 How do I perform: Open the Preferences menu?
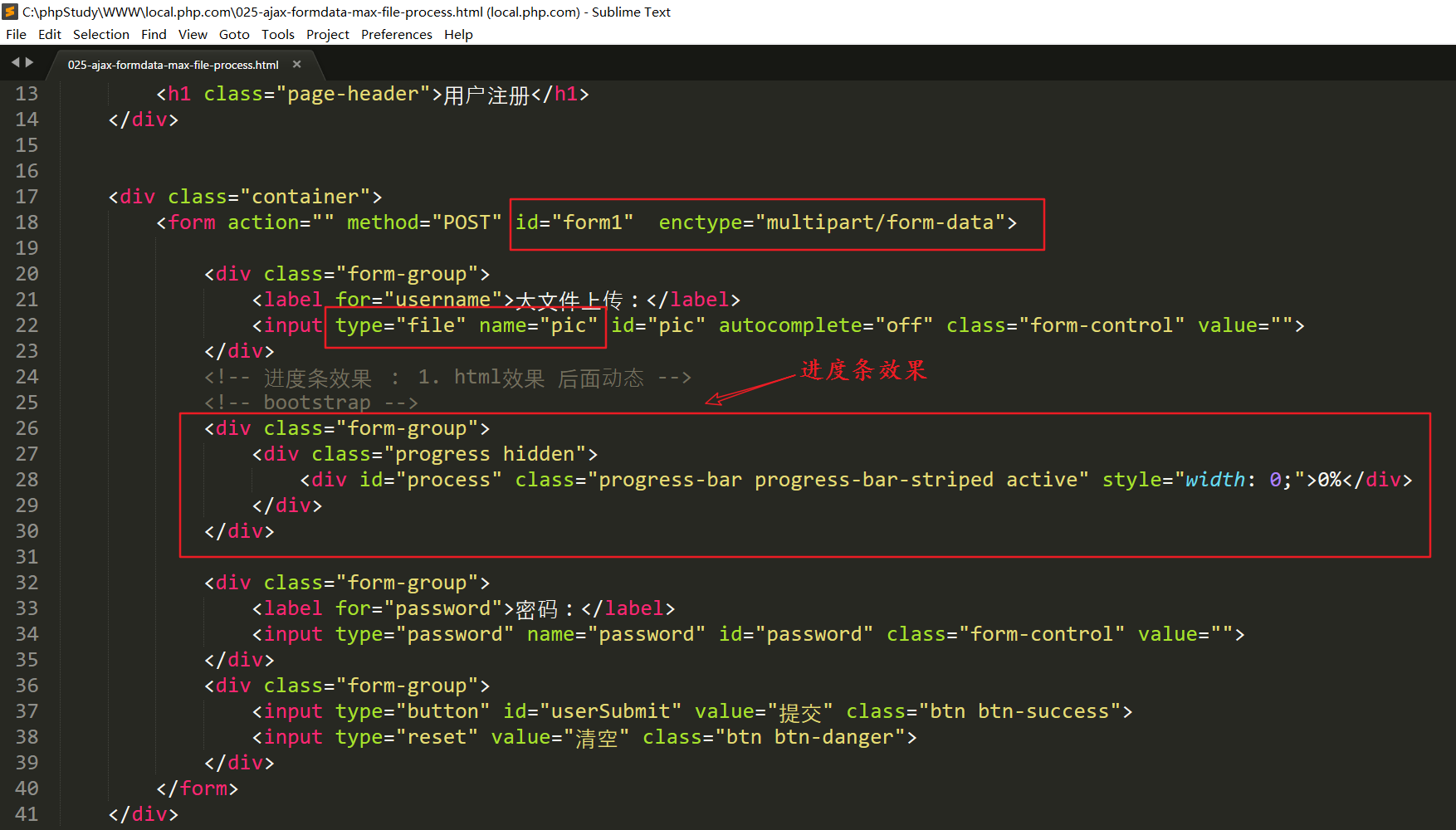pyautogui.click(x=396, y=34)
